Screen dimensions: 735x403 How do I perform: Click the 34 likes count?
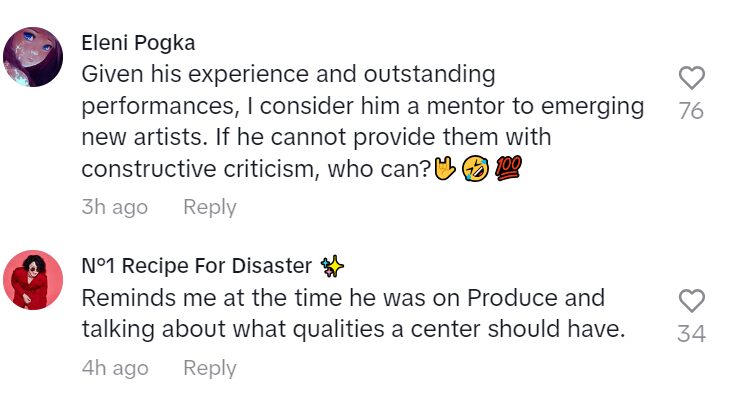691,334
